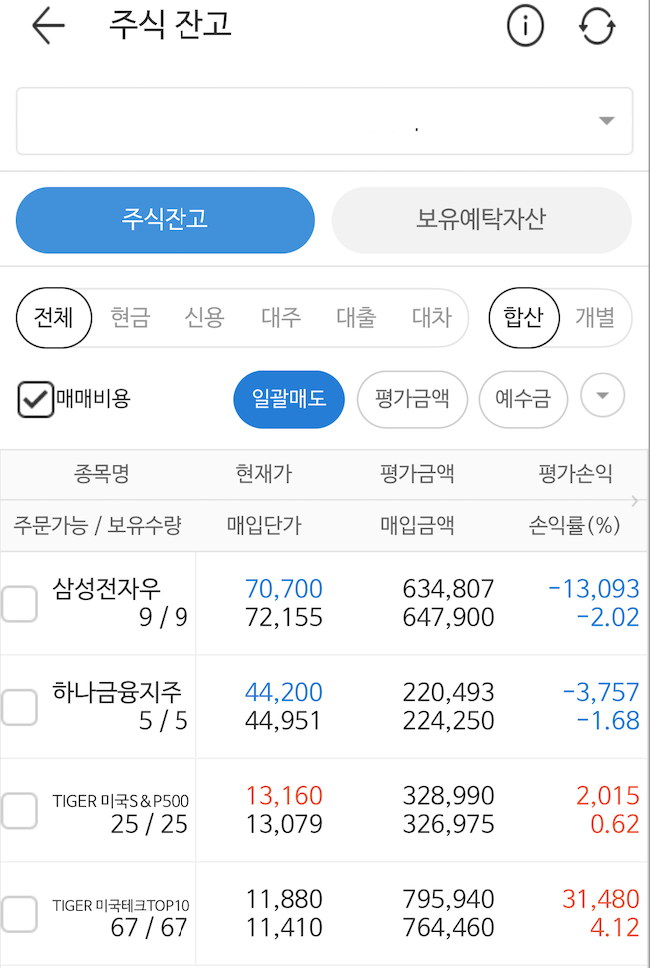Switch view to 개별
The image size is (650, 968).
(x=594, y=318)
